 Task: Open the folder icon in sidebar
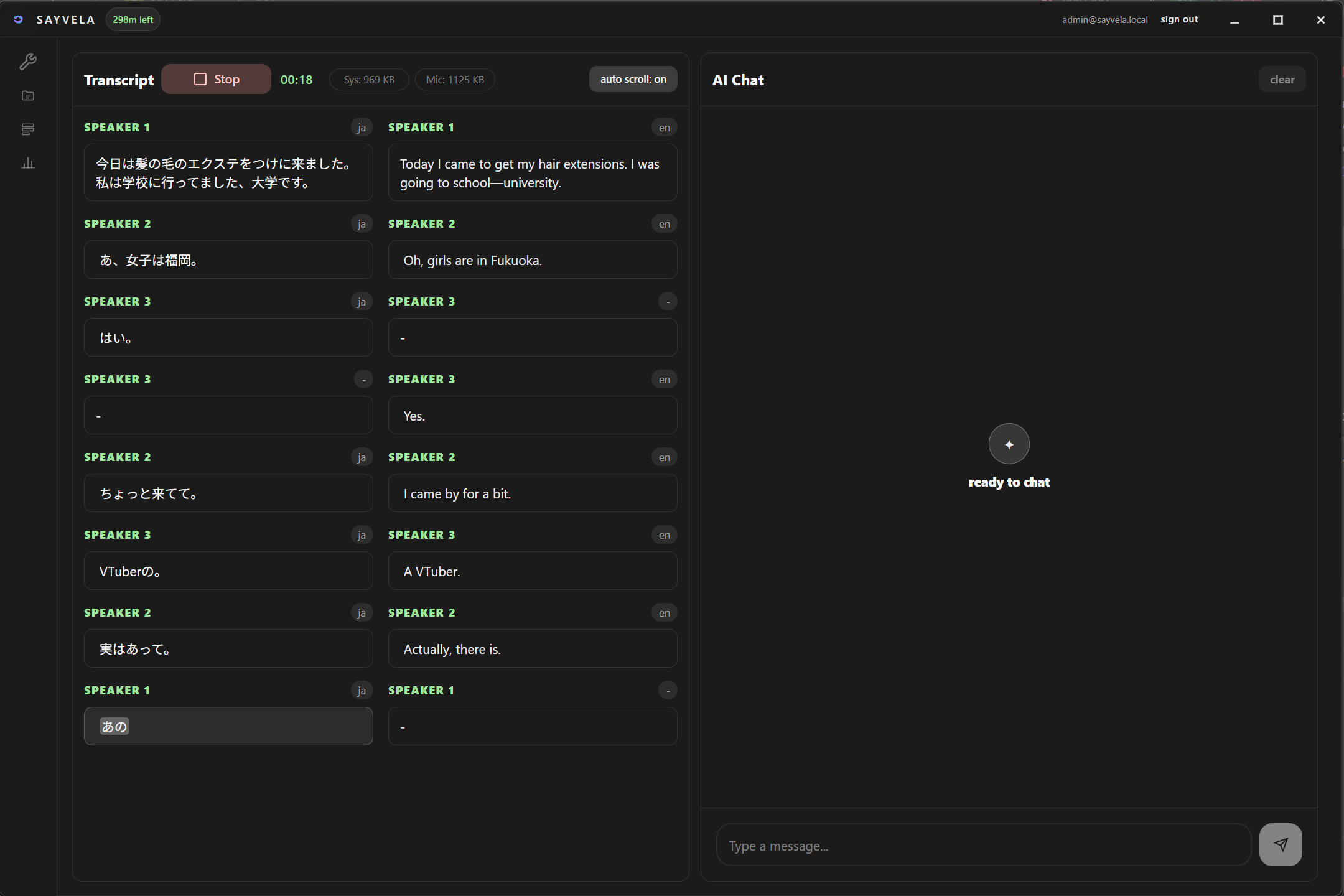tap(28, 95)
